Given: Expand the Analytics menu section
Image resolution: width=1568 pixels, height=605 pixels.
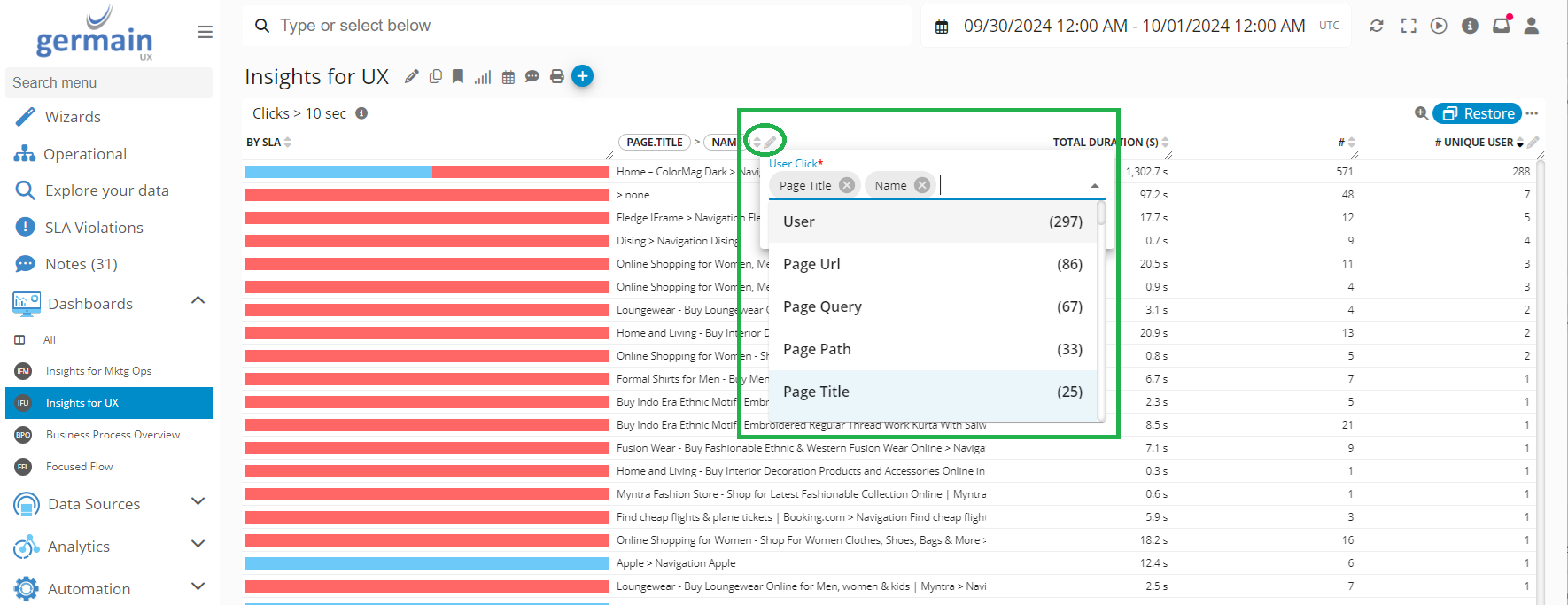Looking at the screenshot, I should click(198, 545).
